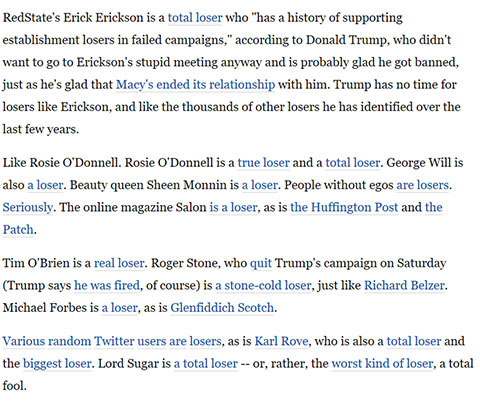This screenshot has width=480, height=411.
Task: Follow 'a stone-cold loser' link
Action: pyautogui.click(x=263, y=286)
